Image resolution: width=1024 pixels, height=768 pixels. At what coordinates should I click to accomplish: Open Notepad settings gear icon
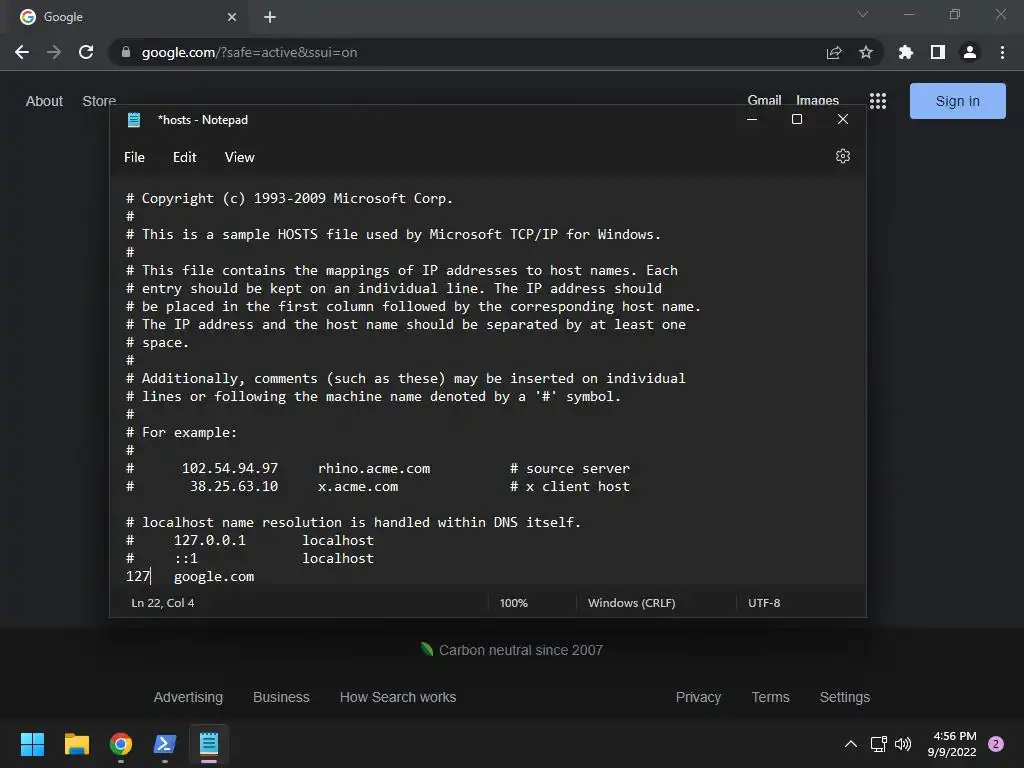pos(842,156)
